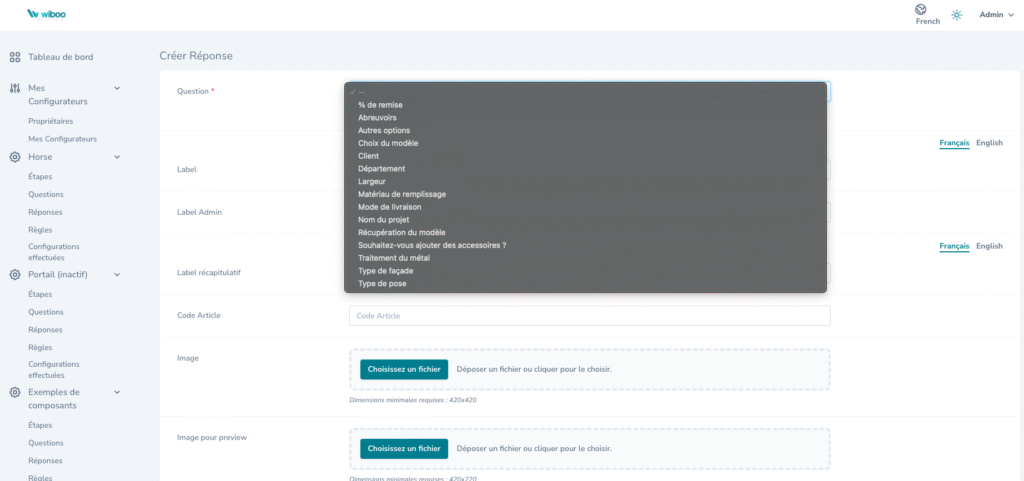
Task: Click the Horse gear icon
Action: click(15, 157)
